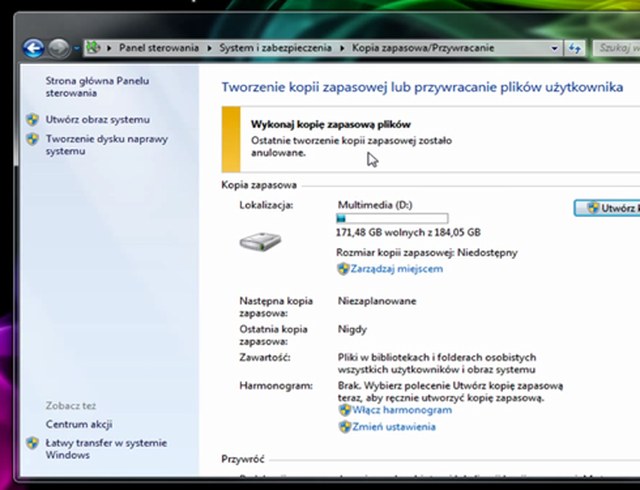Click shield icon beside Tworzenie dysku naprawy
This screenshot has width=640, height=490.
point(33,139)
